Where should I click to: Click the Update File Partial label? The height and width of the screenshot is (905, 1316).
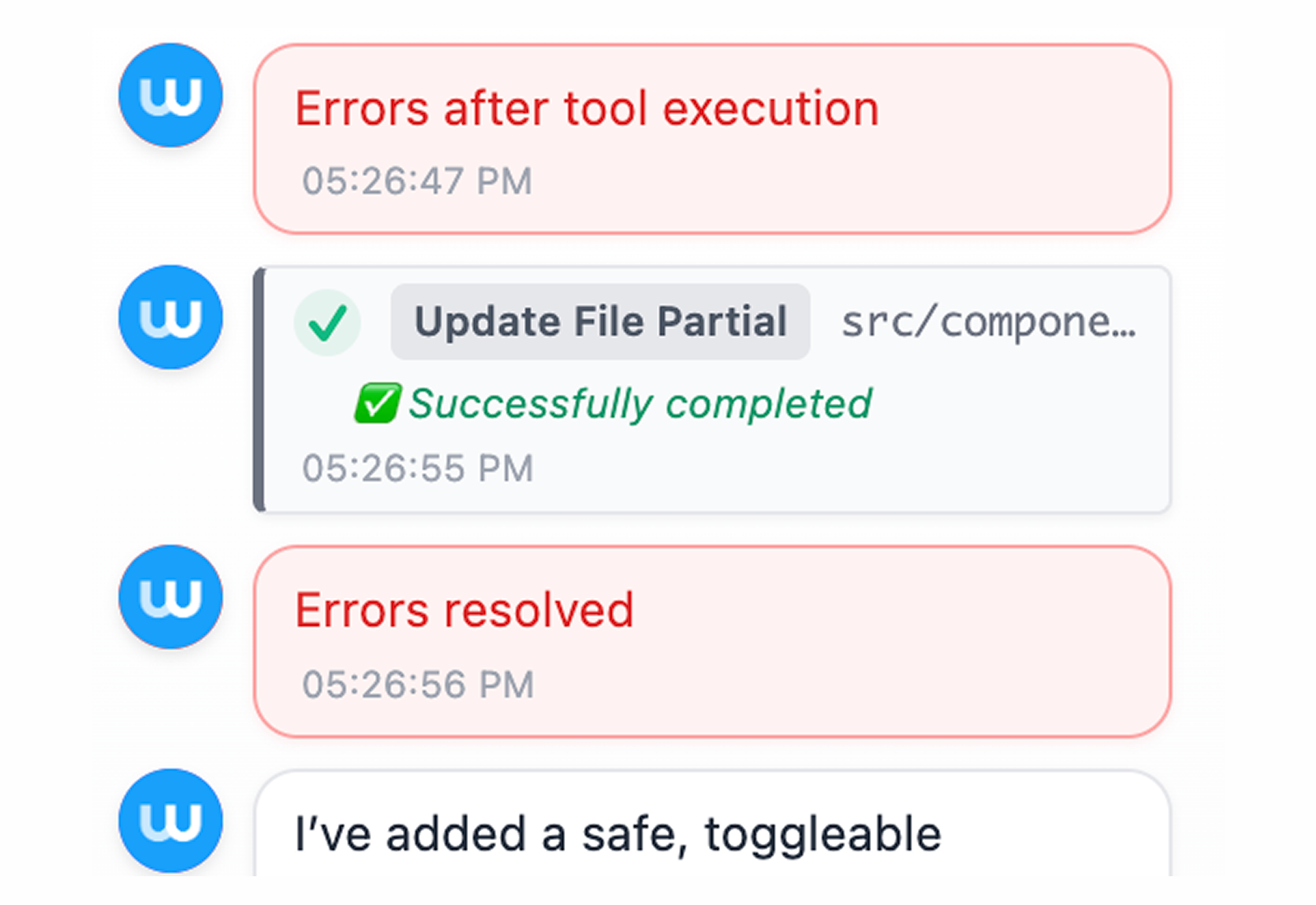pyautogui.click(x=600, y=322)
